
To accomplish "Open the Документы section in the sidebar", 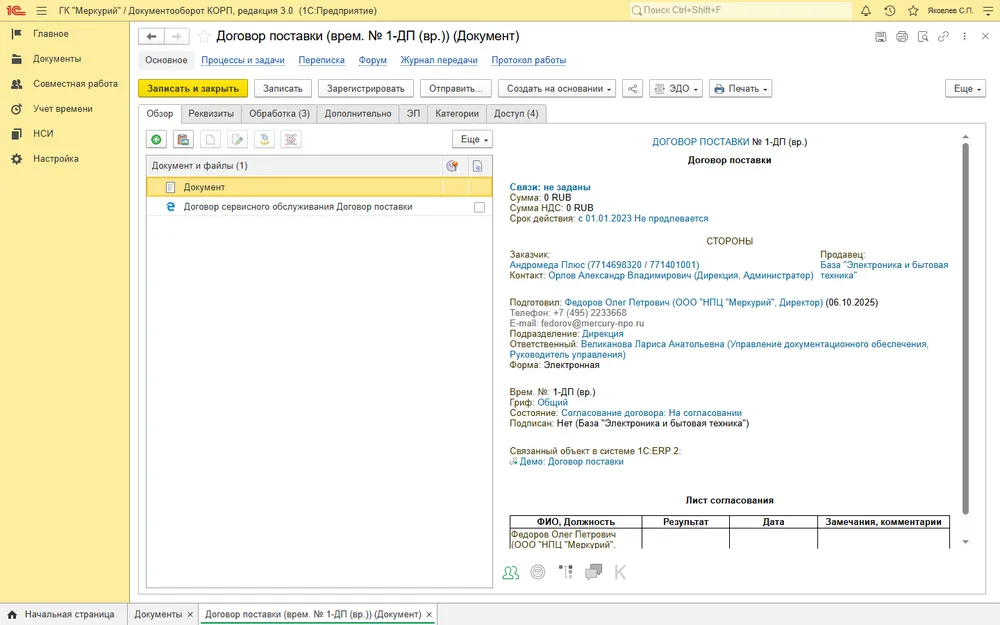I will click(57, 59).
